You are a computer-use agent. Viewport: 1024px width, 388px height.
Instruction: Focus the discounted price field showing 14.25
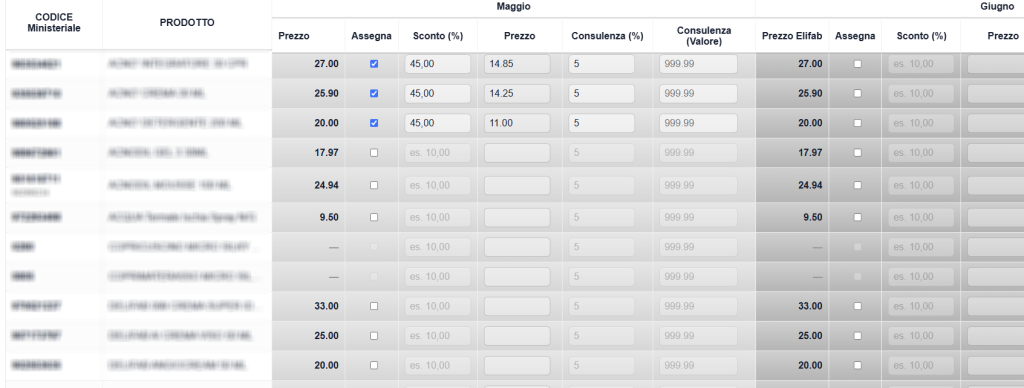coord(517,93)
